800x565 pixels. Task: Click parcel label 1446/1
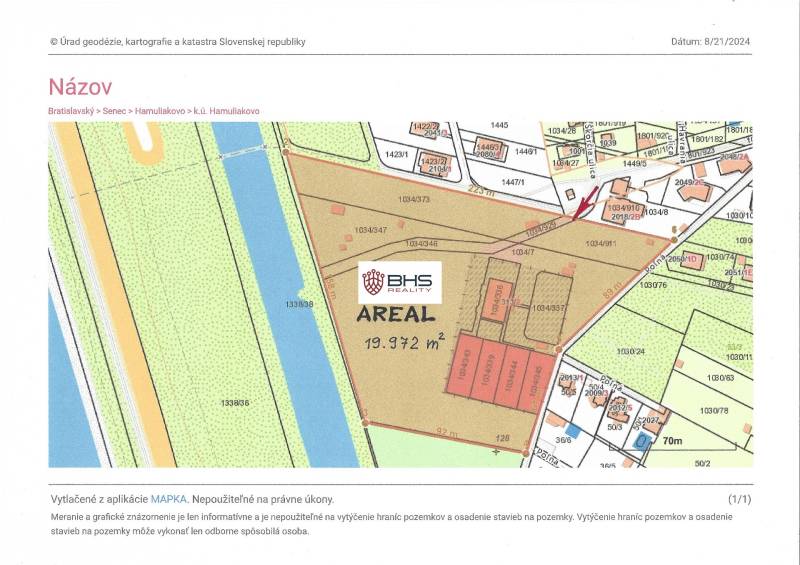click(526, 152)
